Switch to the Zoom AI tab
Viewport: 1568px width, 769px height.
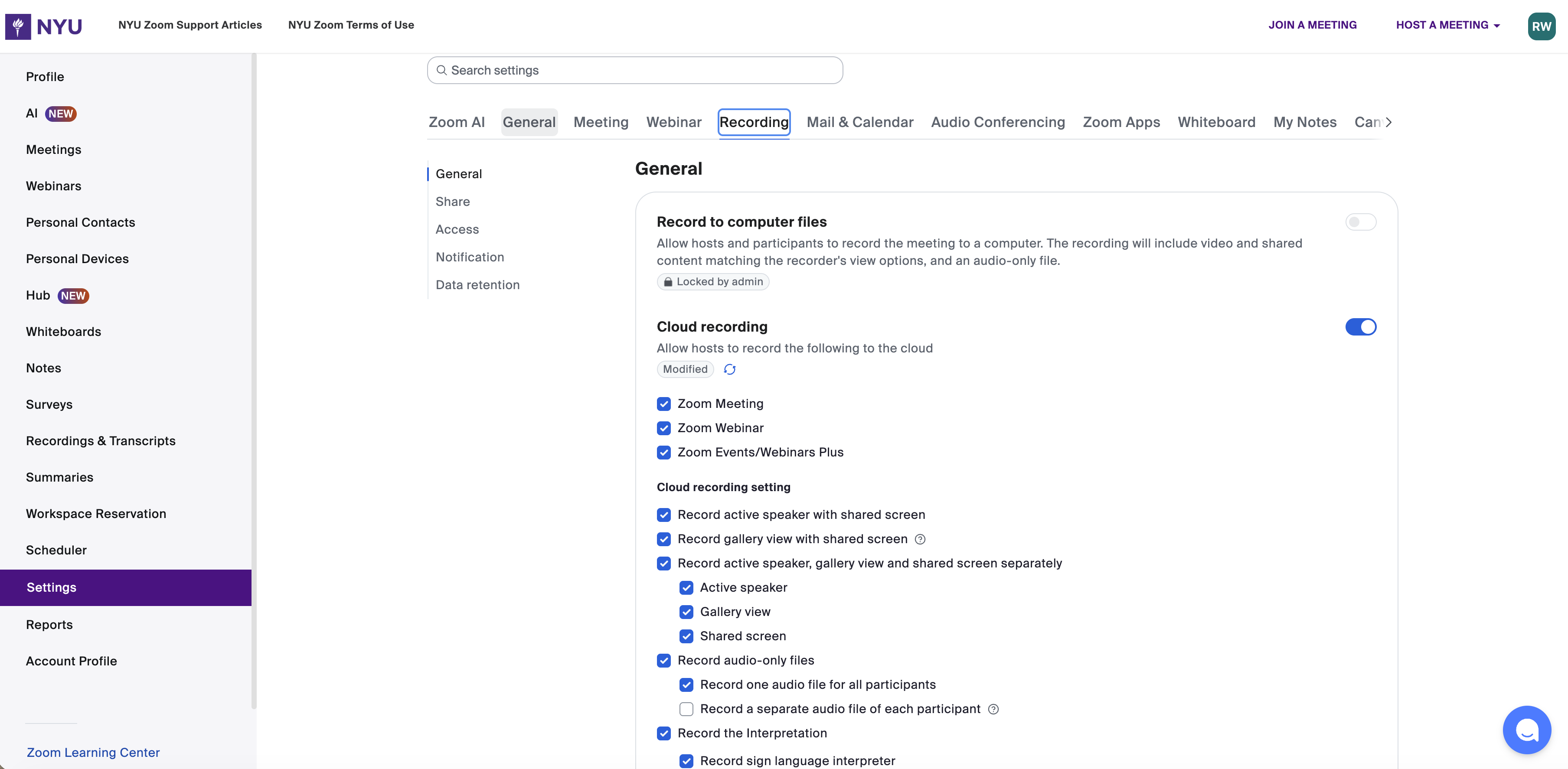(x=457, y=122)
